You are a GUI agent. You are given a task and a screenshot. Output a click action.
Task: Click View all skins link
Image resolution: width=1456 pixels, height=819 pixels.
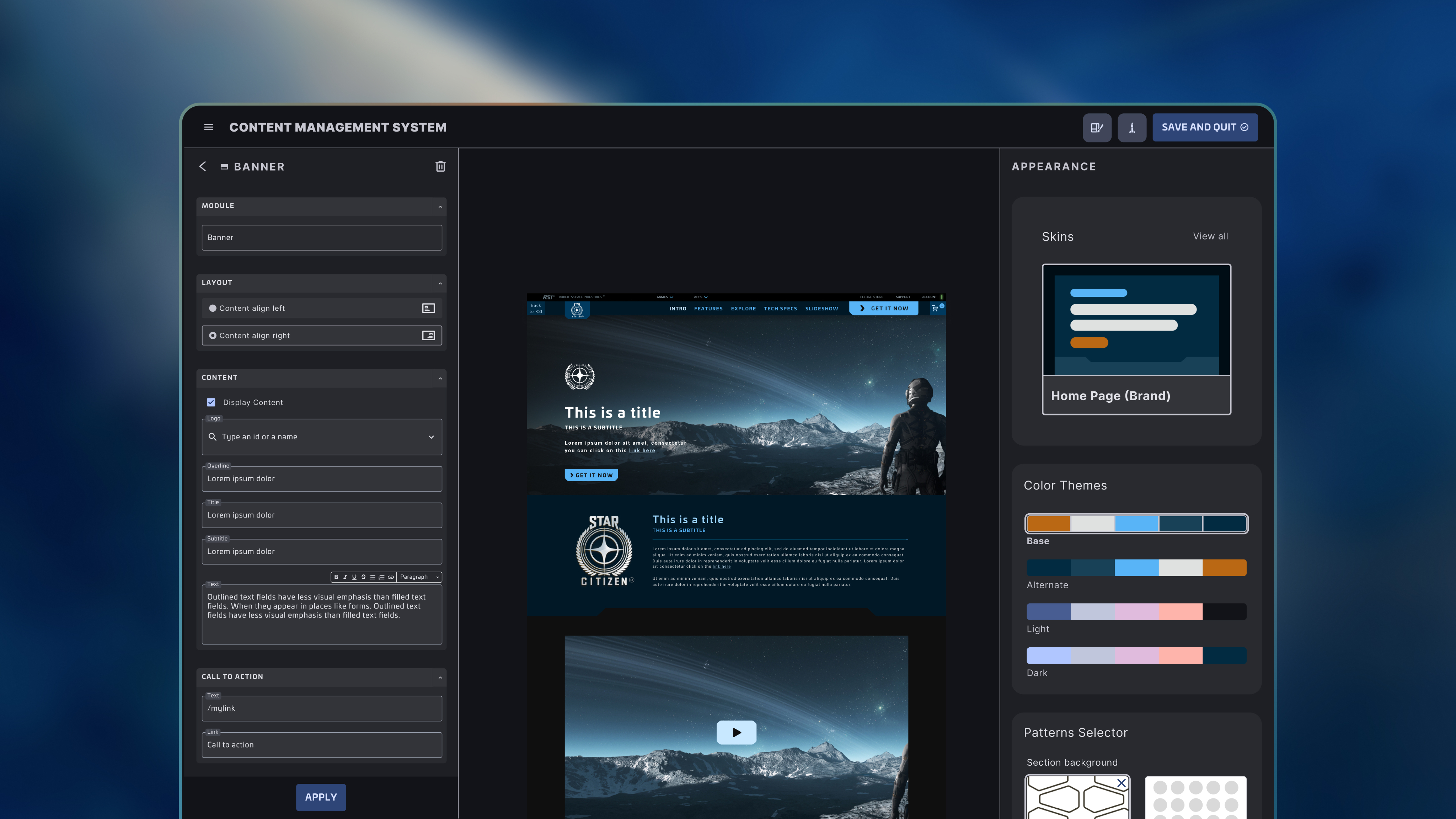pyautogui.click(x=1210, y=236)
